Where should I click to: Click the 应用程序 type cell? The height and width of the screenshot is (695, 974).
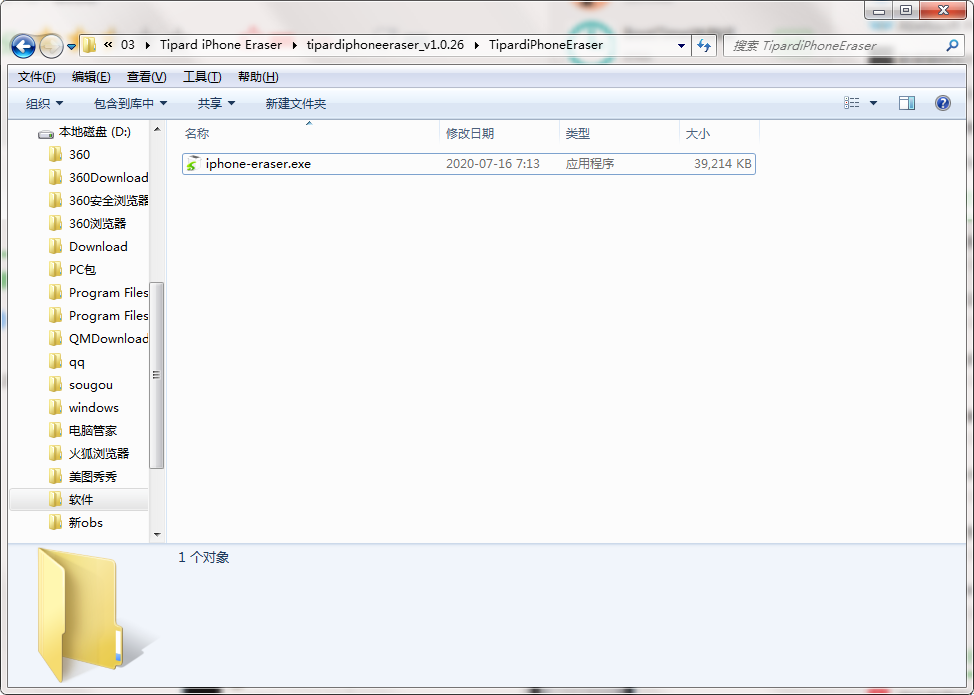(x=589, y=164)
